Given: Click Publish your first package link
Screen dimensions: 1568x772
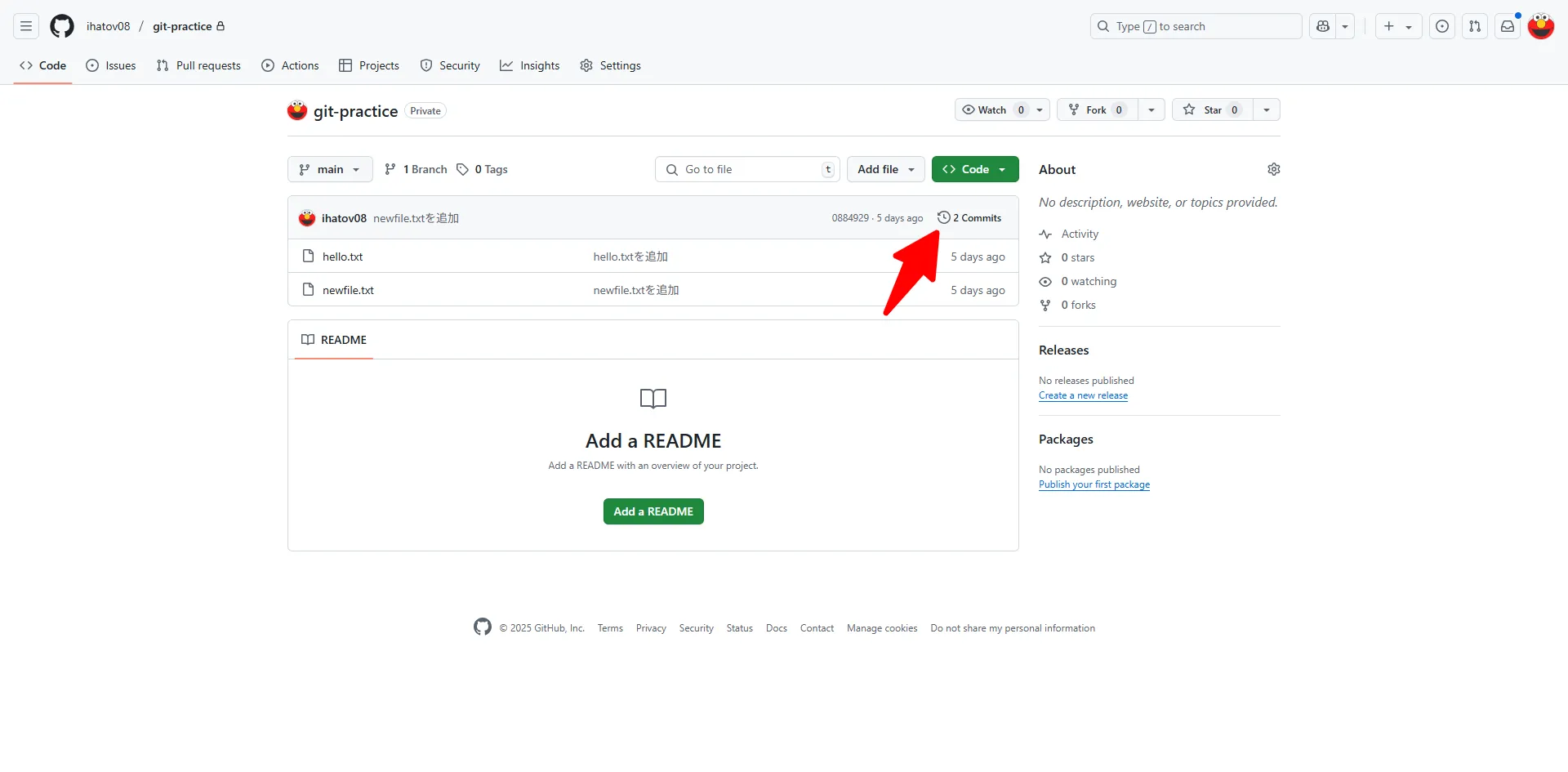Looking at the screenshot, I should point(1094,484).
